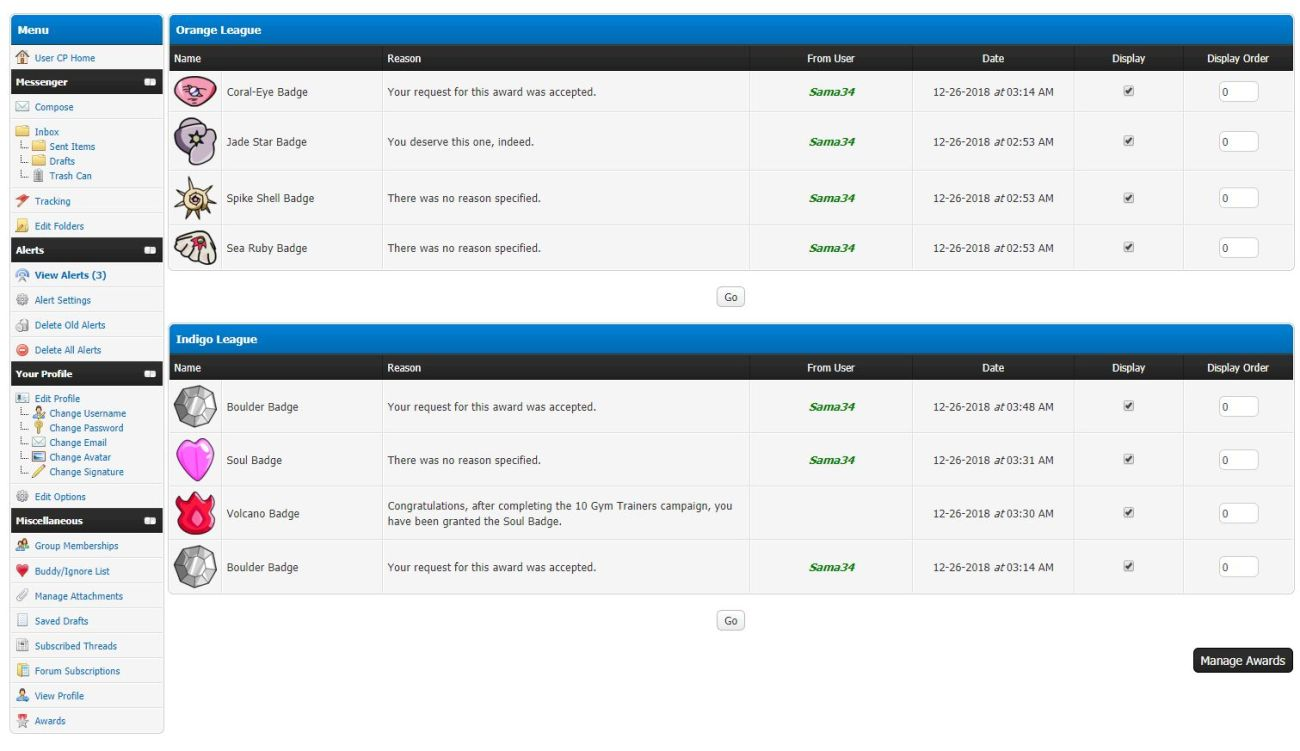Collapse the Alerts menu section
This screenshot has height=751, width=1300.
coord(150,251)
